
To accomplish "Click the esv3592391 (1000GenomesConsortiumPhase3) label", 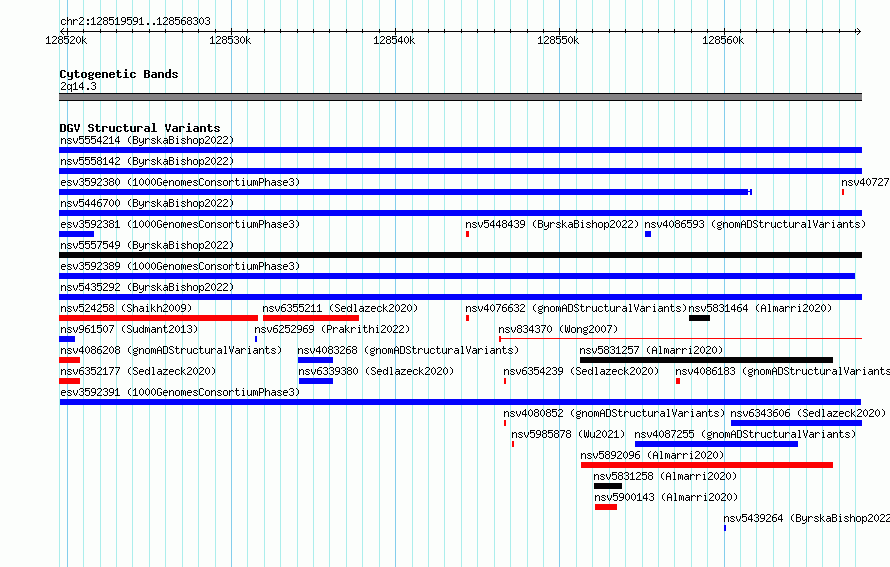I will tap(180, 392).
